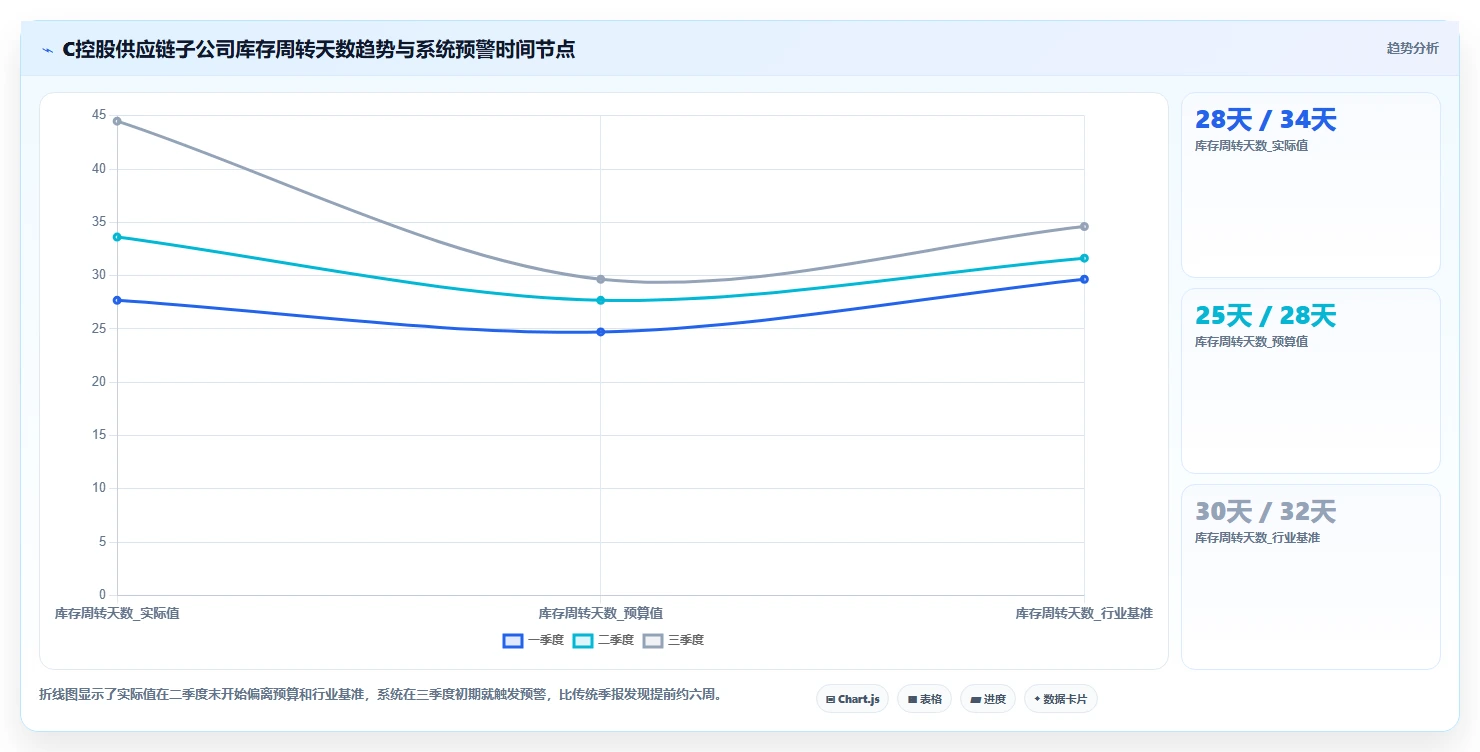Click 二季度 data point at 库存周转天数_预算值
This screenshot has height=752, width=1480.
point(600,300)
